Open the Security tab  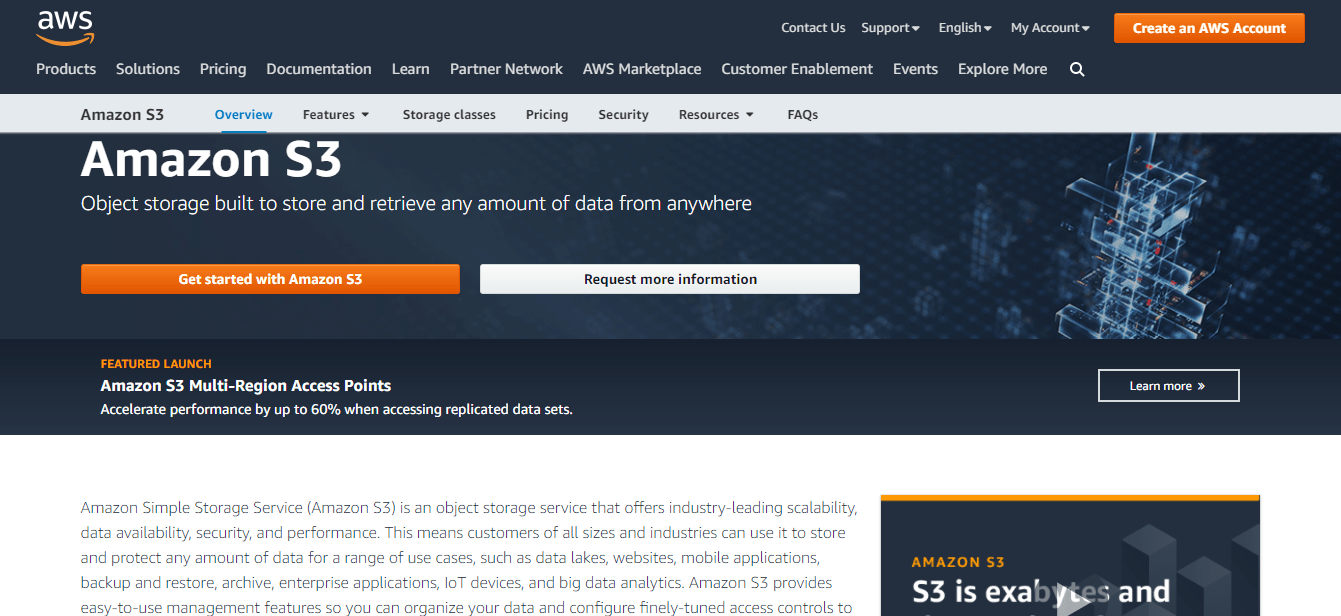(x=624, y=115)
